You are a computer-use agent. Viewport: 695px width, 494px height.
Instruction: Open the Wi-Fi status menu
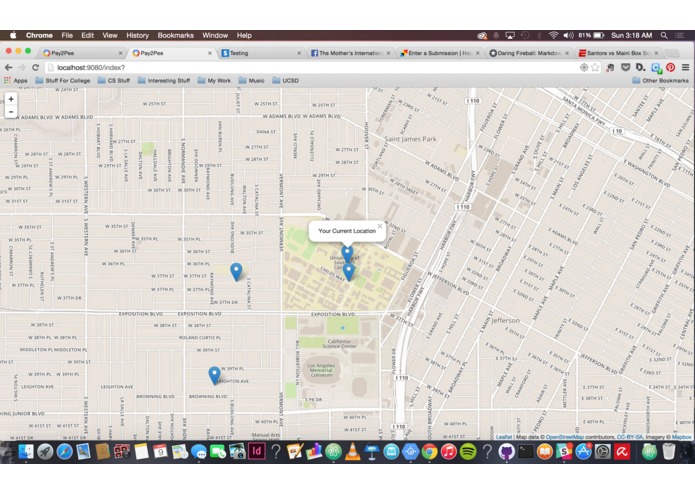pos(553,35)
